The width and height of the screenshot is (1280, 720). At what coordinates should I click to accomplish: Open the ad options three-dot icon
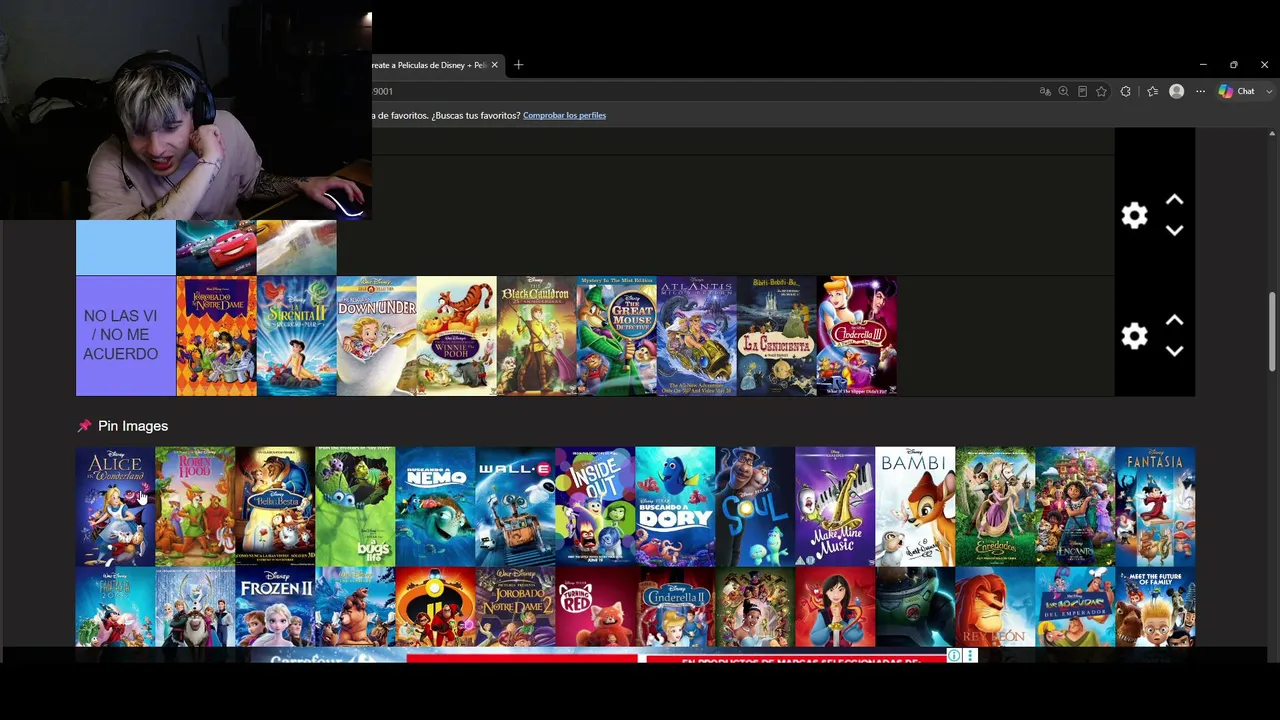[x=970, y=656]
